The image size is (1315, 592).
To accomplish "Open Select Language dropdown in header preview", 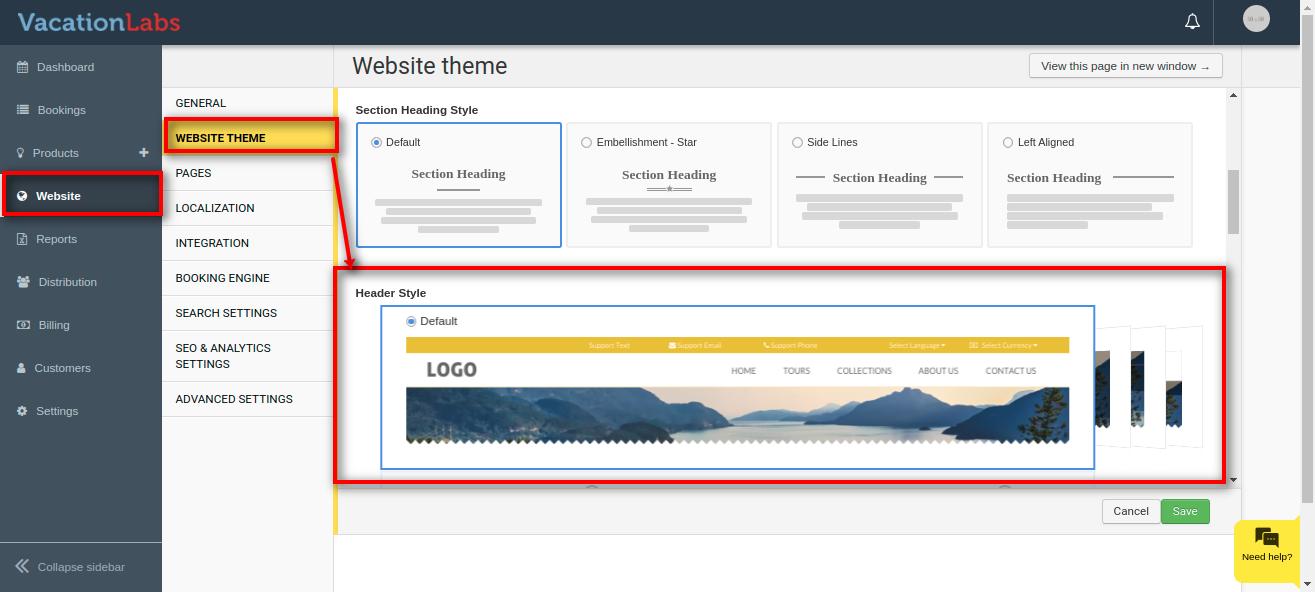I will (x=916, y=345).
